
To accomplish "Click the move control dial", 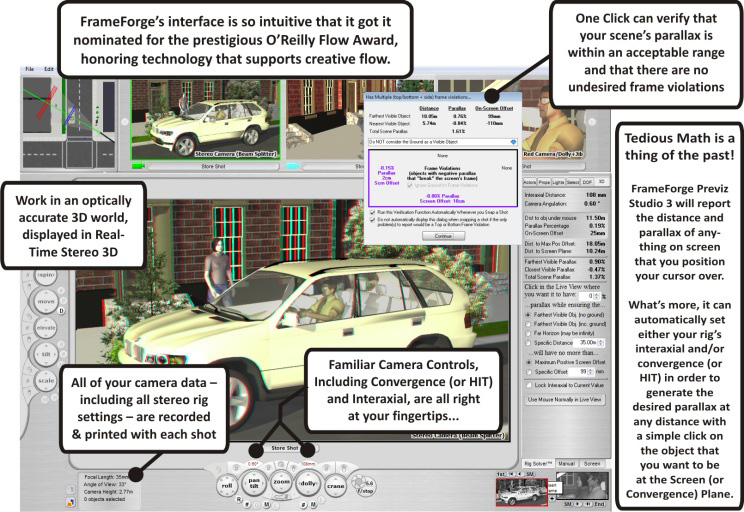I will click(x=46, y=302).
